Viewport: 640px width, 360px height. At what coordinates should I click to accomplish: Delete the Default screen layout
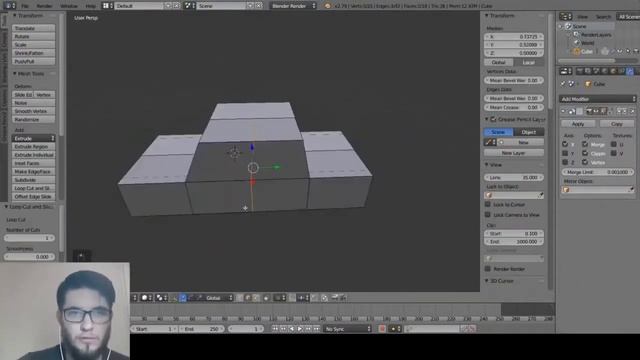(177, 6)
